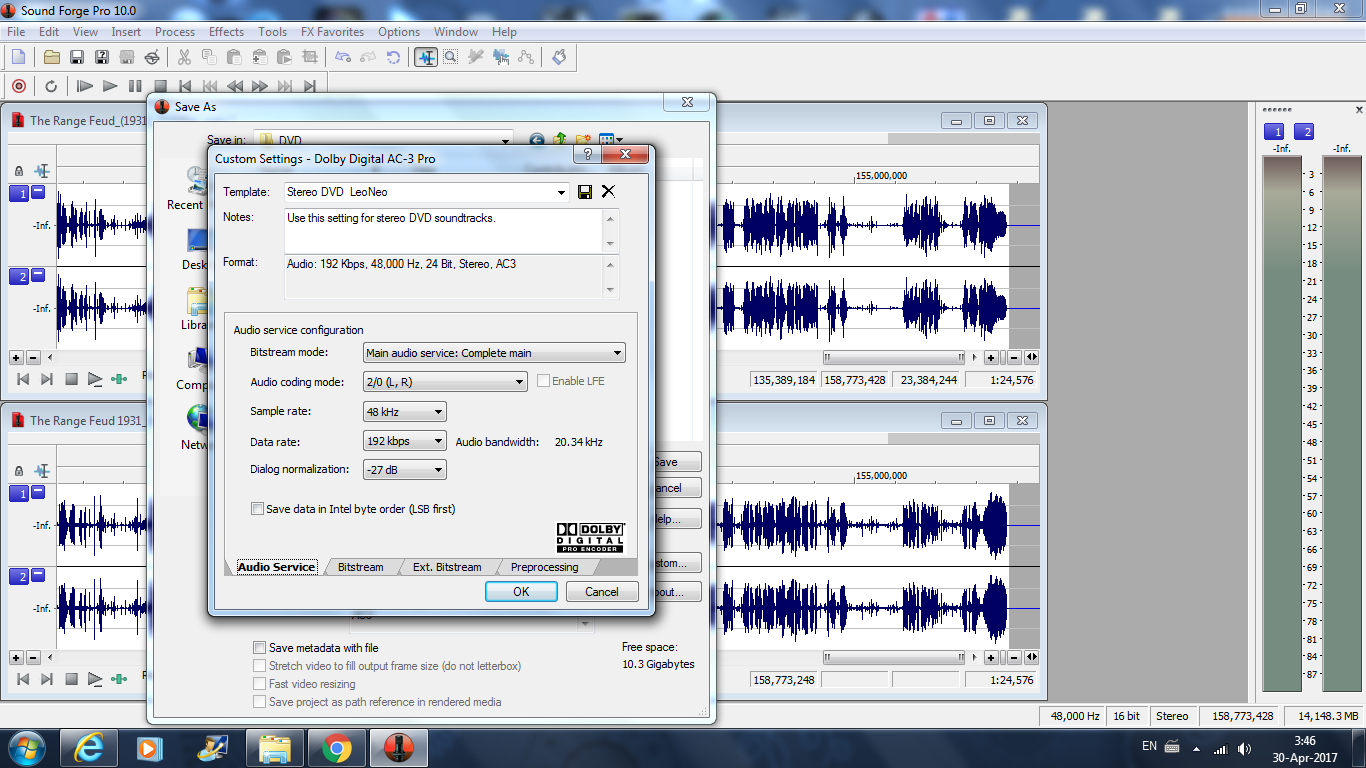
Task: Toggle Save project as path reference checkbox
Action: [x=260, y=702]
